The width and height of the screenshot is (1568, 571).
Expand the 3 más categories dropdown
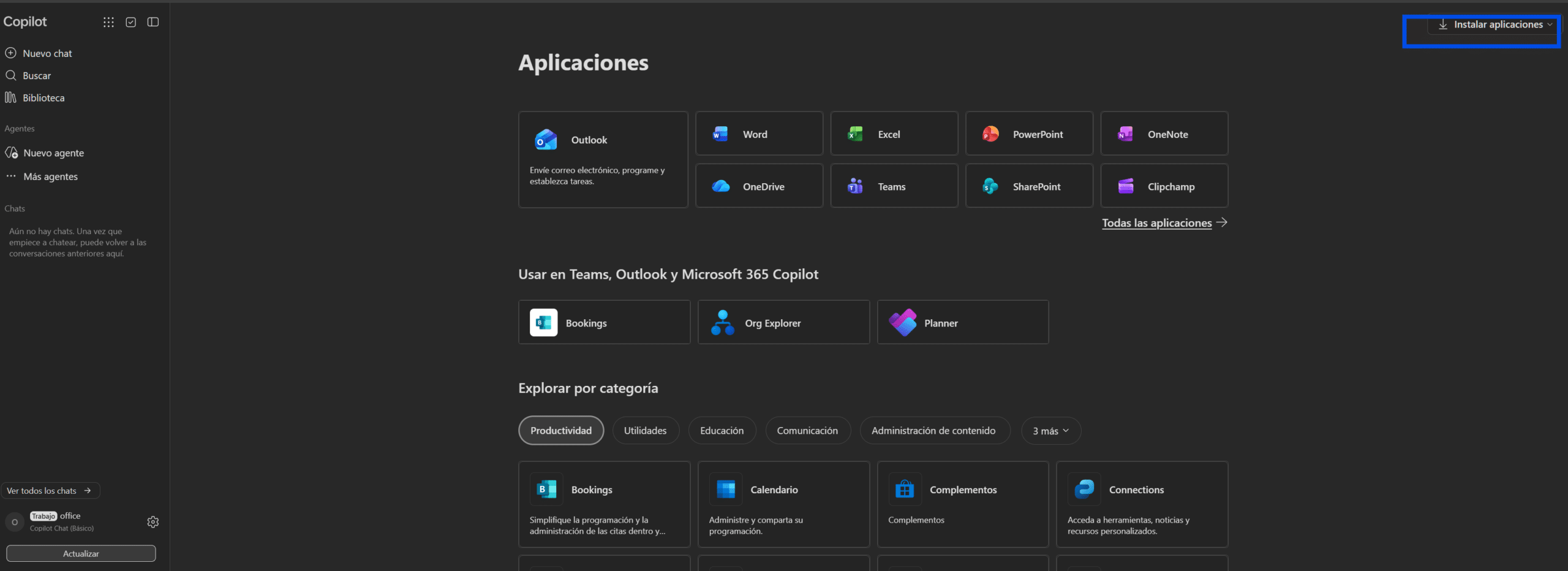[x=1050, y=431]
